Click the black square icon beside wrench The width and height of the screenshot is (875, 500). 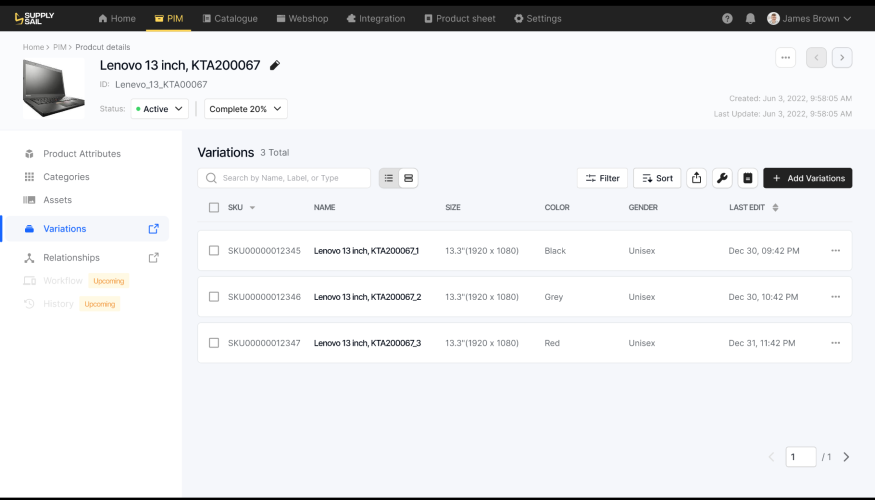tap(748, 178)
